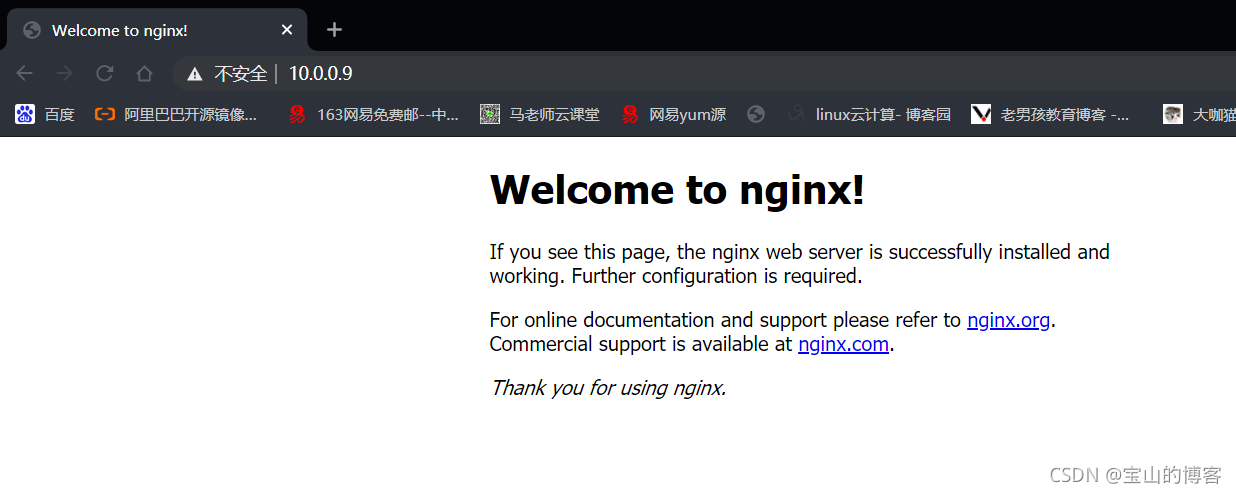This screenshot has width=1236, height=493.
Task: Click the browser forward arrow
Action: click(64, 73)
